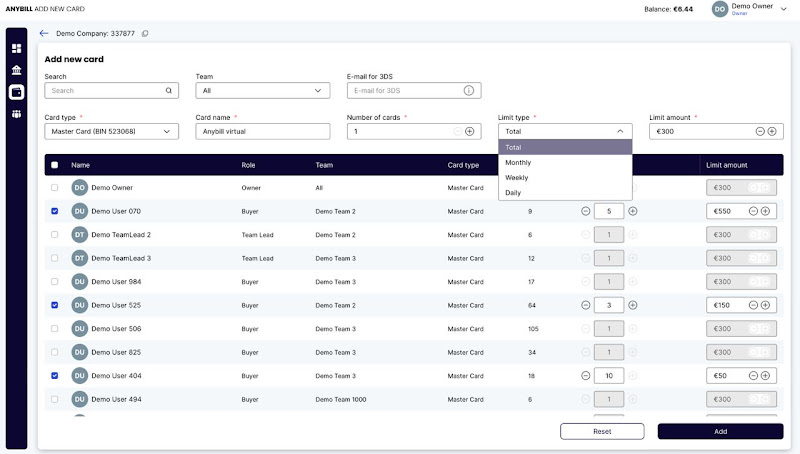Click the Role column header
This screenshot has width=800, height=454.
[x=248, y=165]
